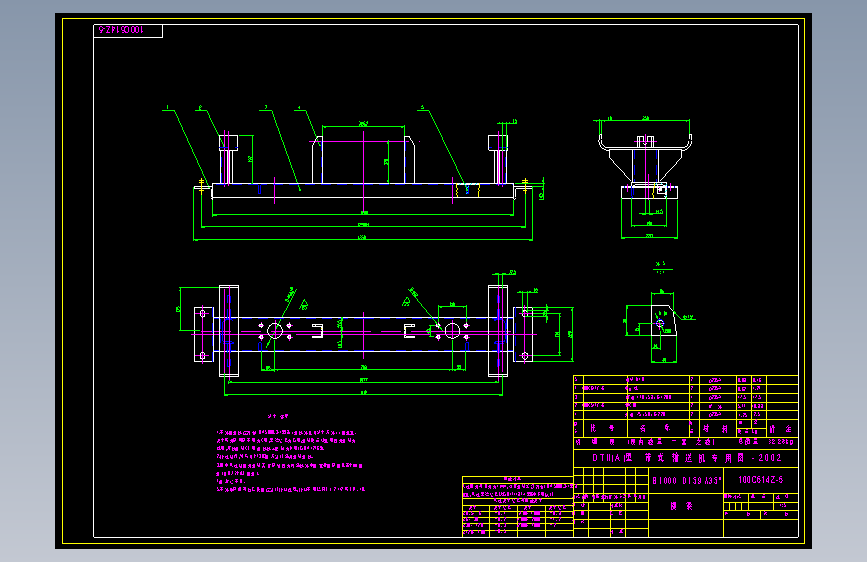The height and width of the screenshot is (562, 867).
Task: Click the magenta technical requirements notes block
Action: (x=290, y=454)
